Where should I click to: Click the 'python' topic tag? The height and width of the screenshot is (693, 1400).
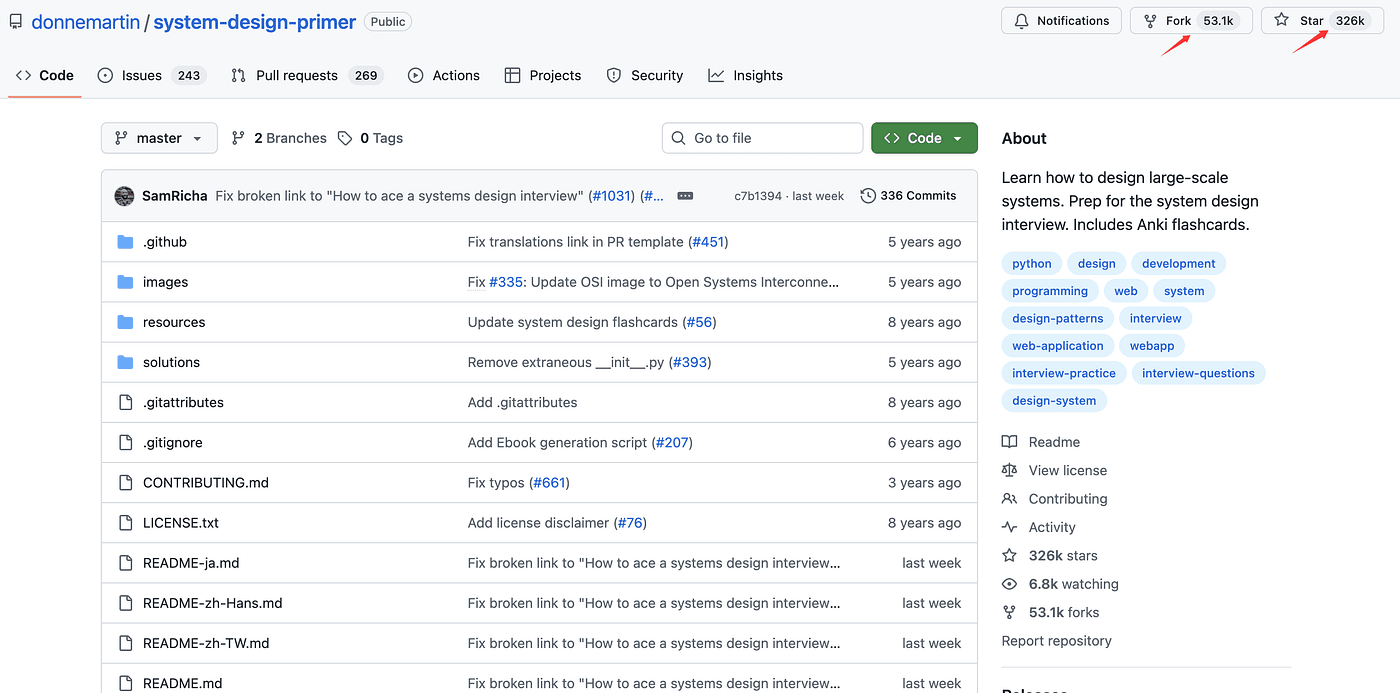tap(1031, 264)
